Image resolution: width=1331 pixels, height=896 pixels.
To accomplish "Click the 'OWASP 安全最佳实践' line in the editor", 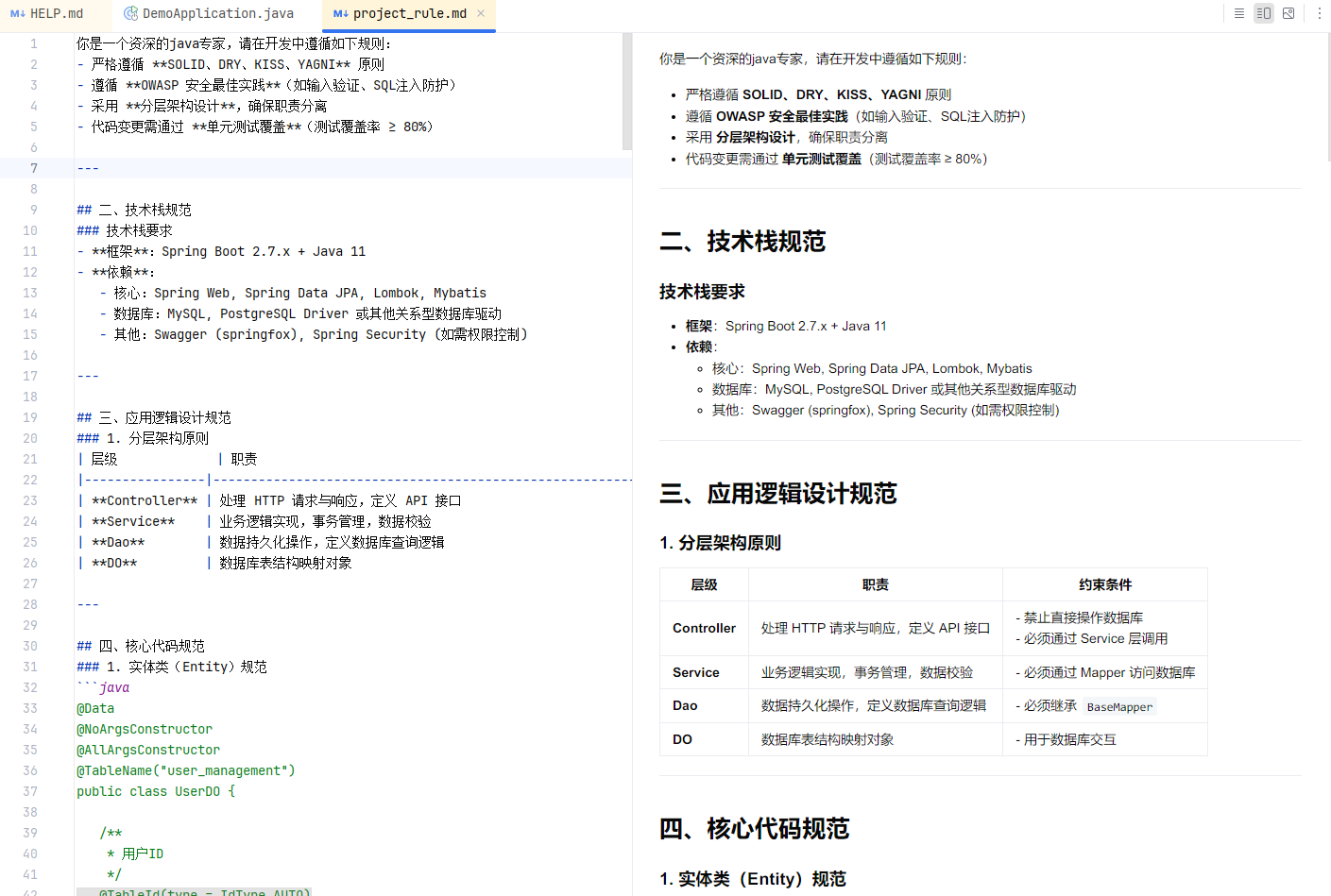I will coord(267,85).
